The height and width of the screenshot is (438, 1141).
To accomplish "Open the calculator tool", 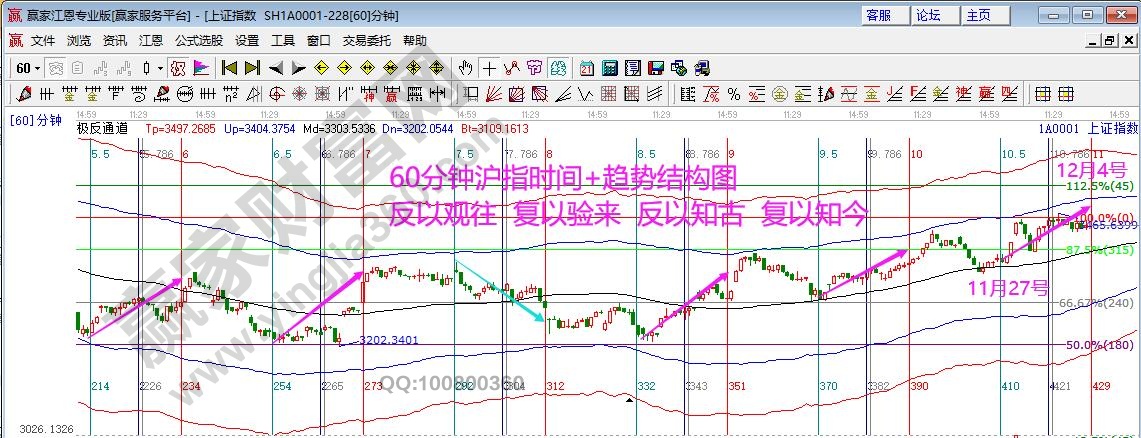I will [609, 68].
